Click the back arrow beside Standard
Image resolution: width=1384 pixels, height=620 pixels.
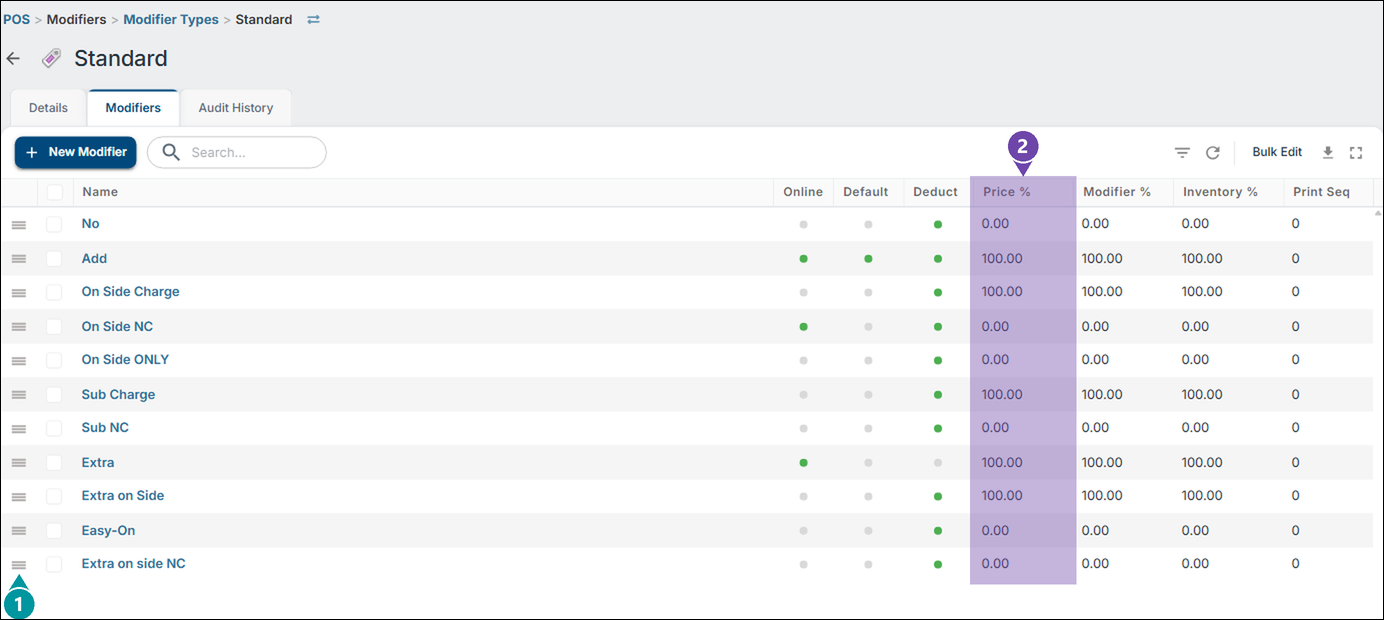coord(13,59)
